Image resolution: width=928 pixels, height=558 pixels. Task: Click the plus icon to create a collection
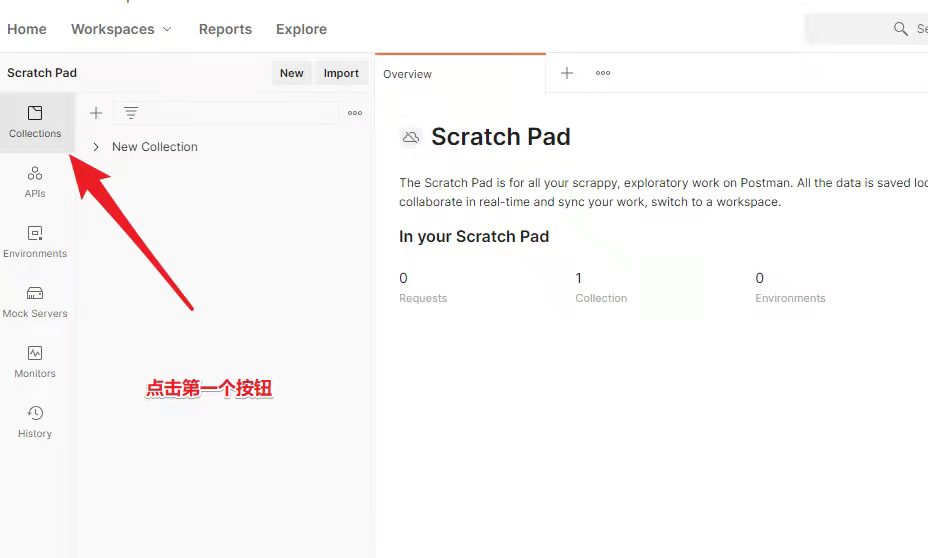96,113
